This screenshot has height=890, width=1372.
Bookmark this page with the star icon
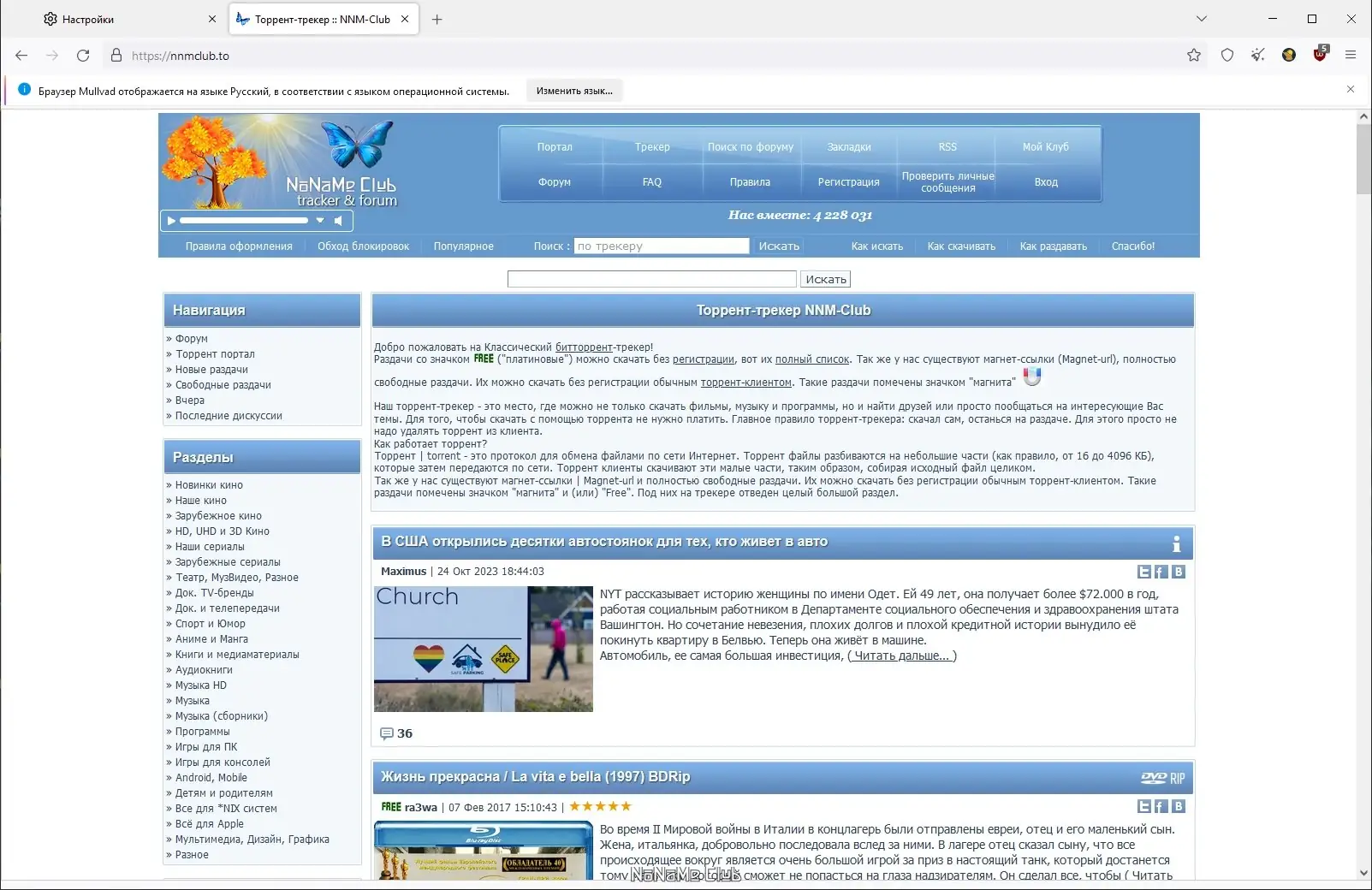click(1194, 56)
